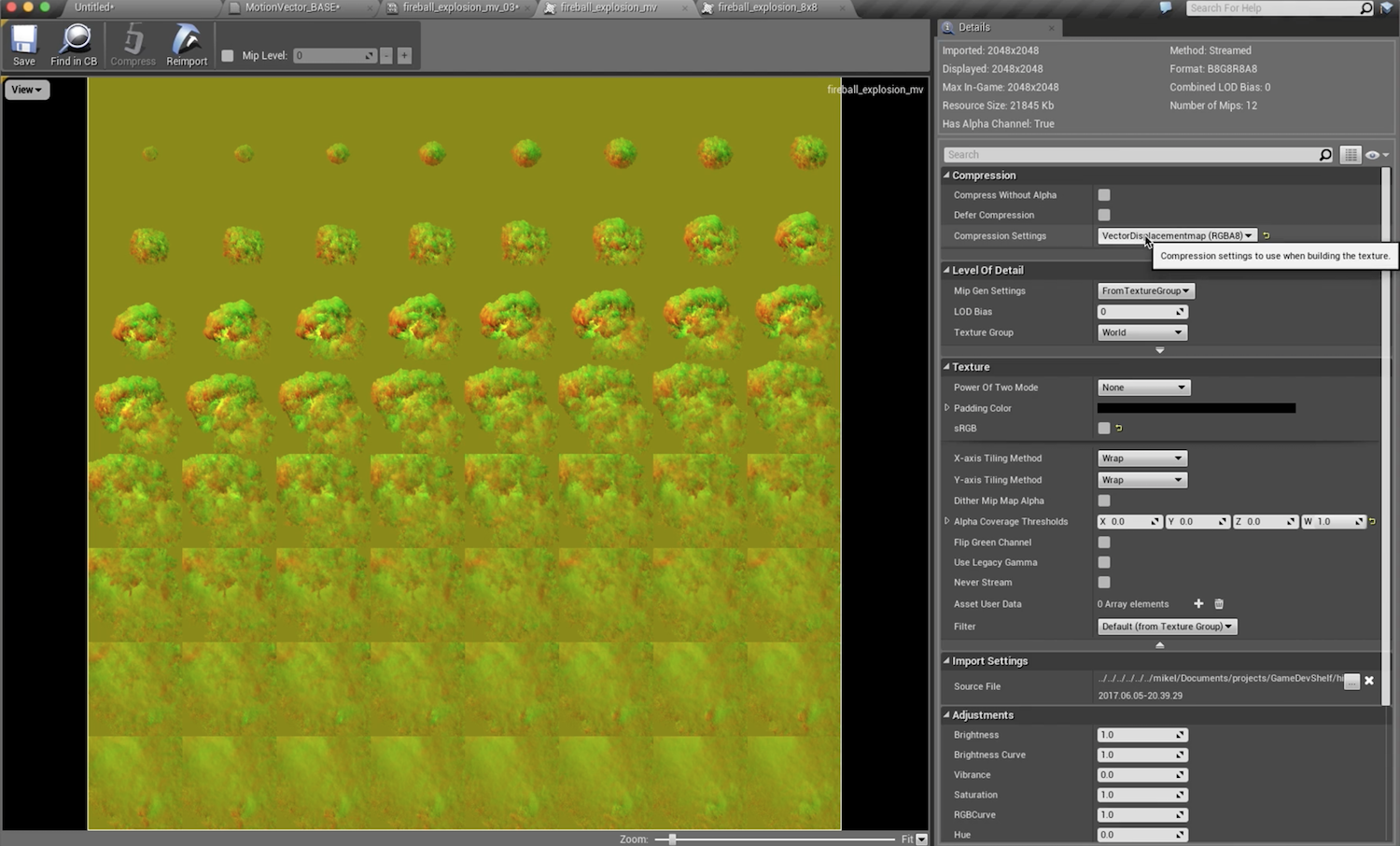Enable the sRGB checkbox
1400x846 pixels.
1104,428
